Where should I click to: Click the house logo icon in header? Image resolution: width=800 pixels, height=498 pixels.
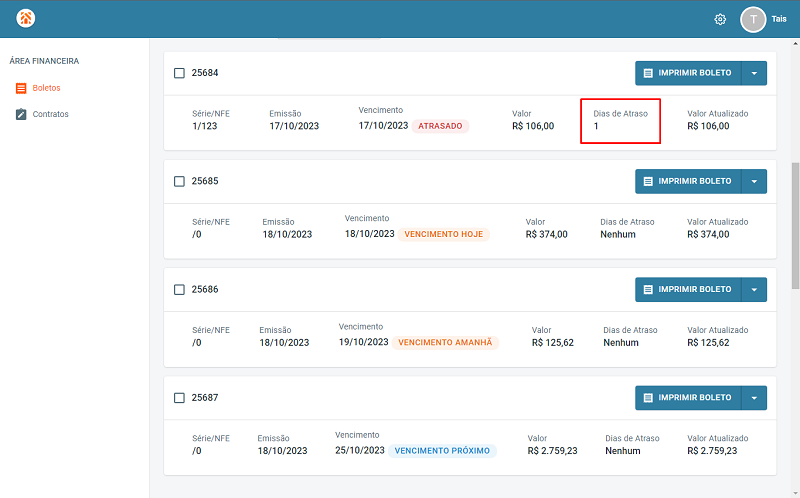tap(26, 19)
